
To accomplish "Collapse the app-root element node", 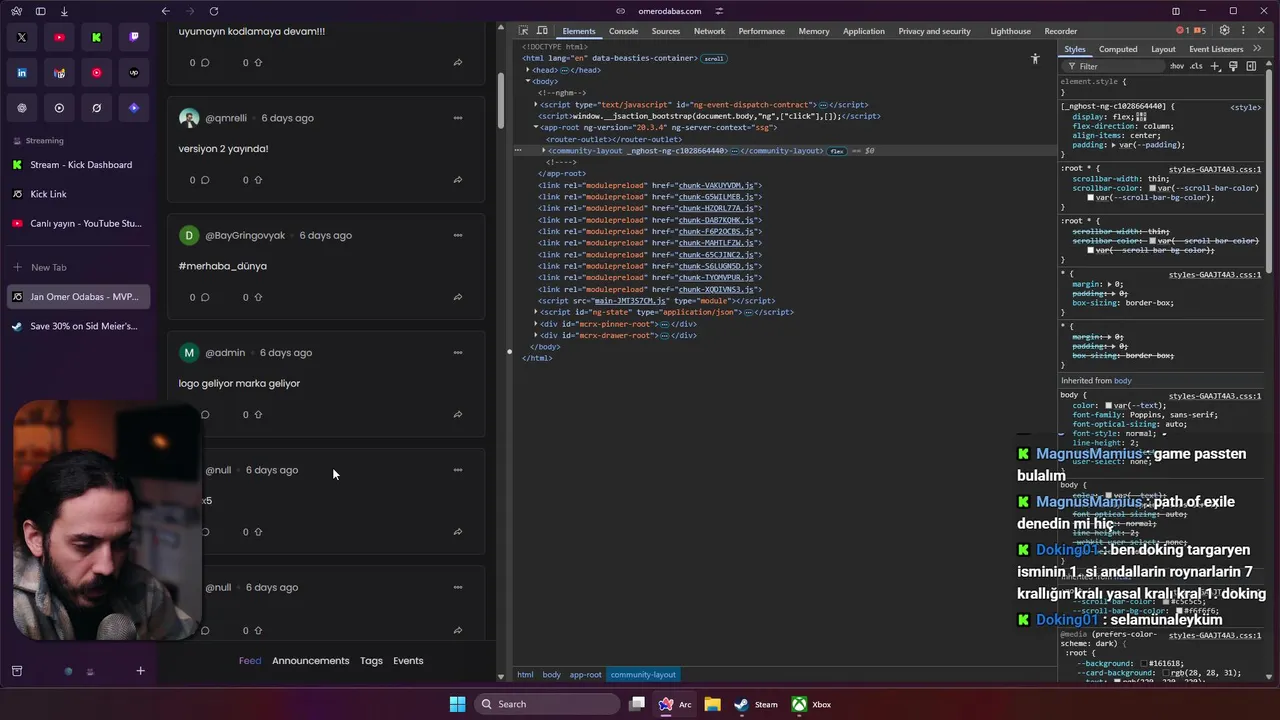I will (x=536, y=127).
